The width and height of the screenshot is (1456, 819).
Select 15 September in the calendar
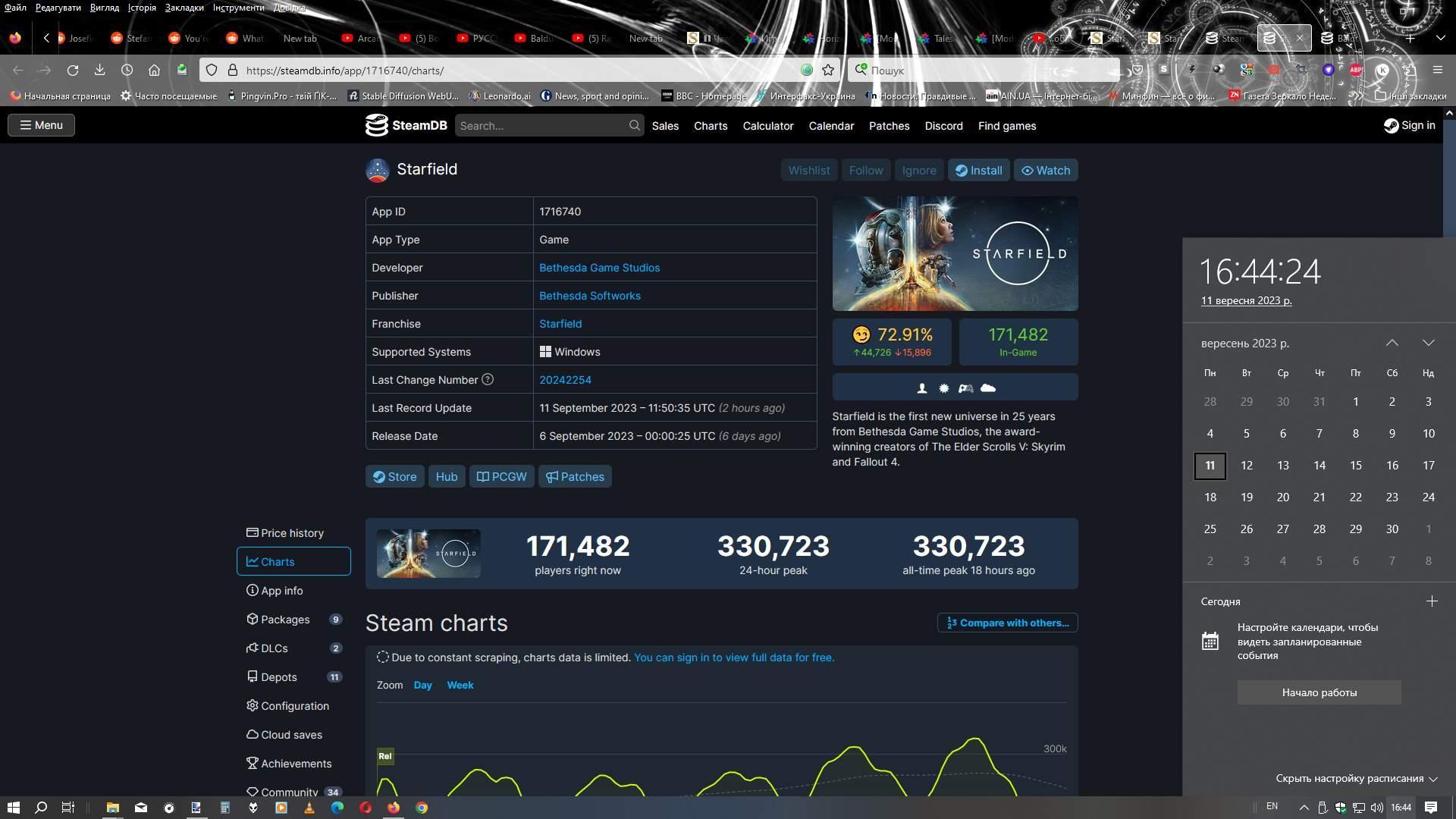pos(1356,466)
